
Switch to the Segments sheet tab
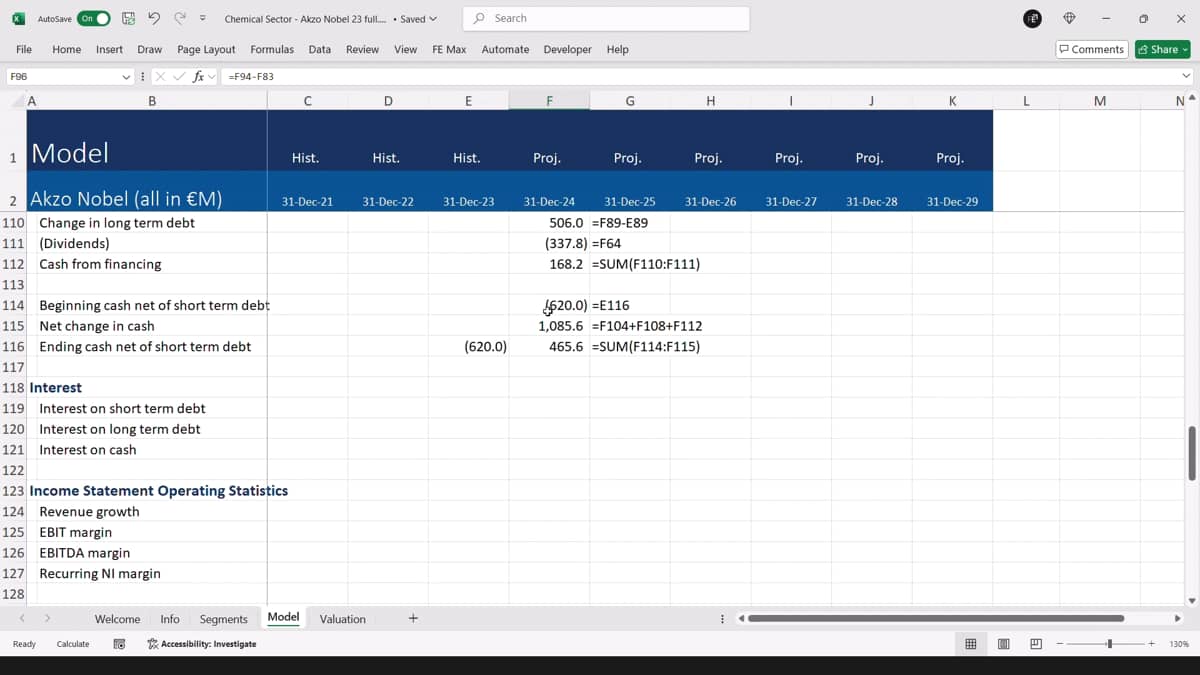coord(223,619)
